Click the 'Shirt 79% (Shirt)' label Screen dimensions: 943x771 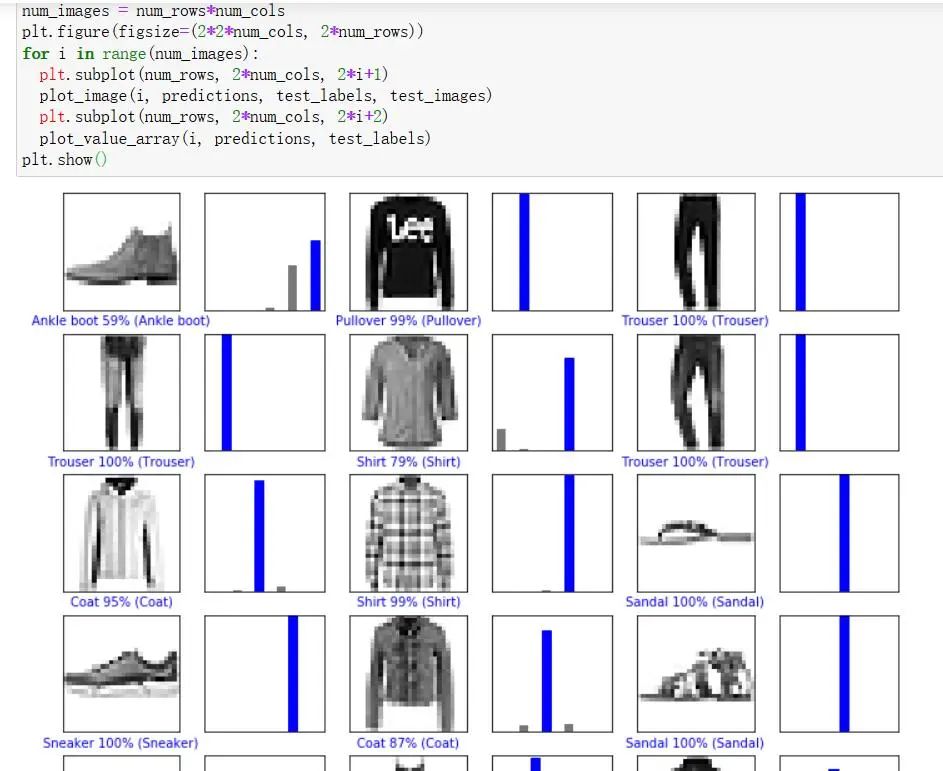(408, 462)
